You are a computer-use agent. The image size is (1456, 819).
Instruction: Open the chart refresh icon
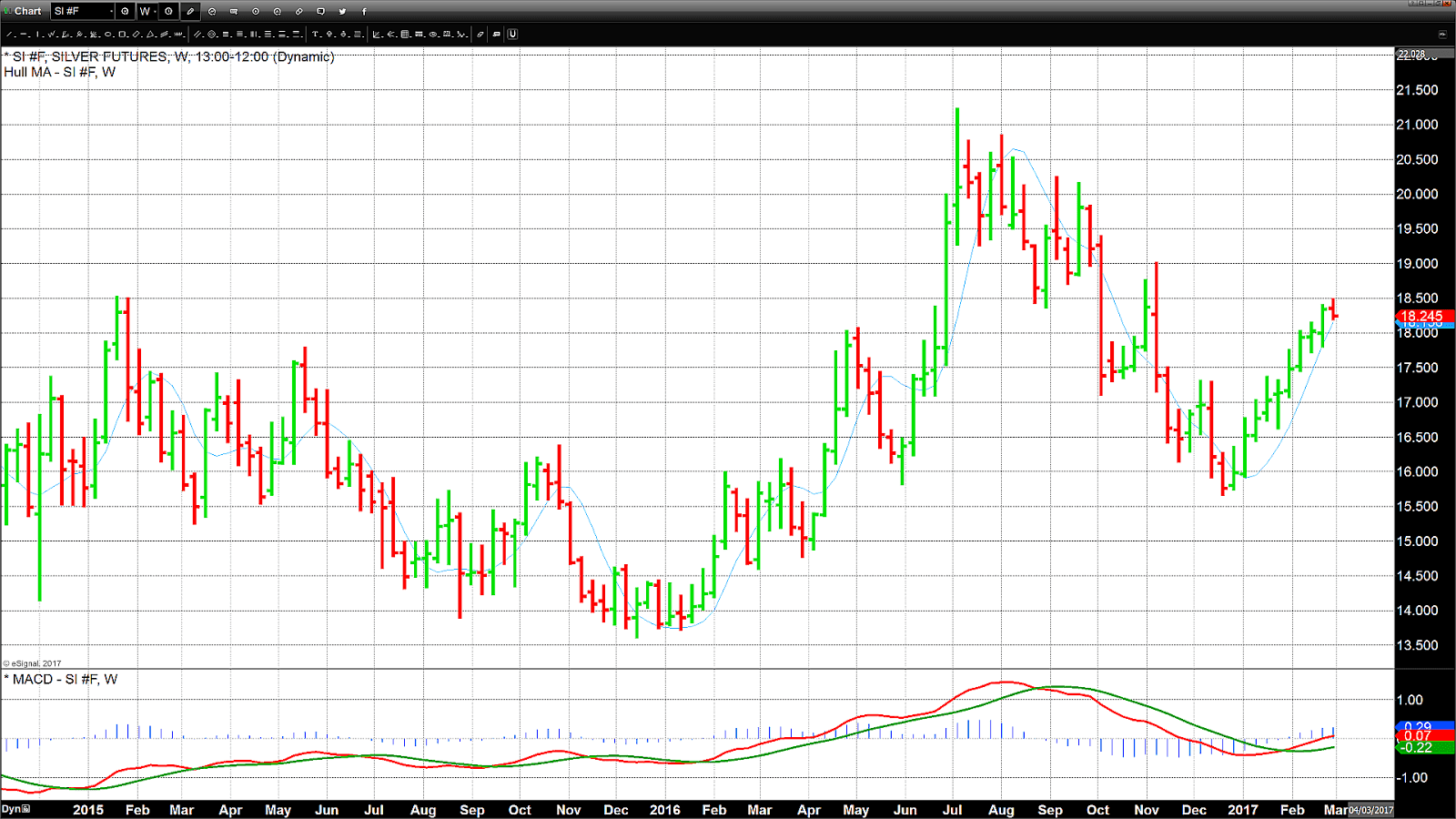point(211,11)
